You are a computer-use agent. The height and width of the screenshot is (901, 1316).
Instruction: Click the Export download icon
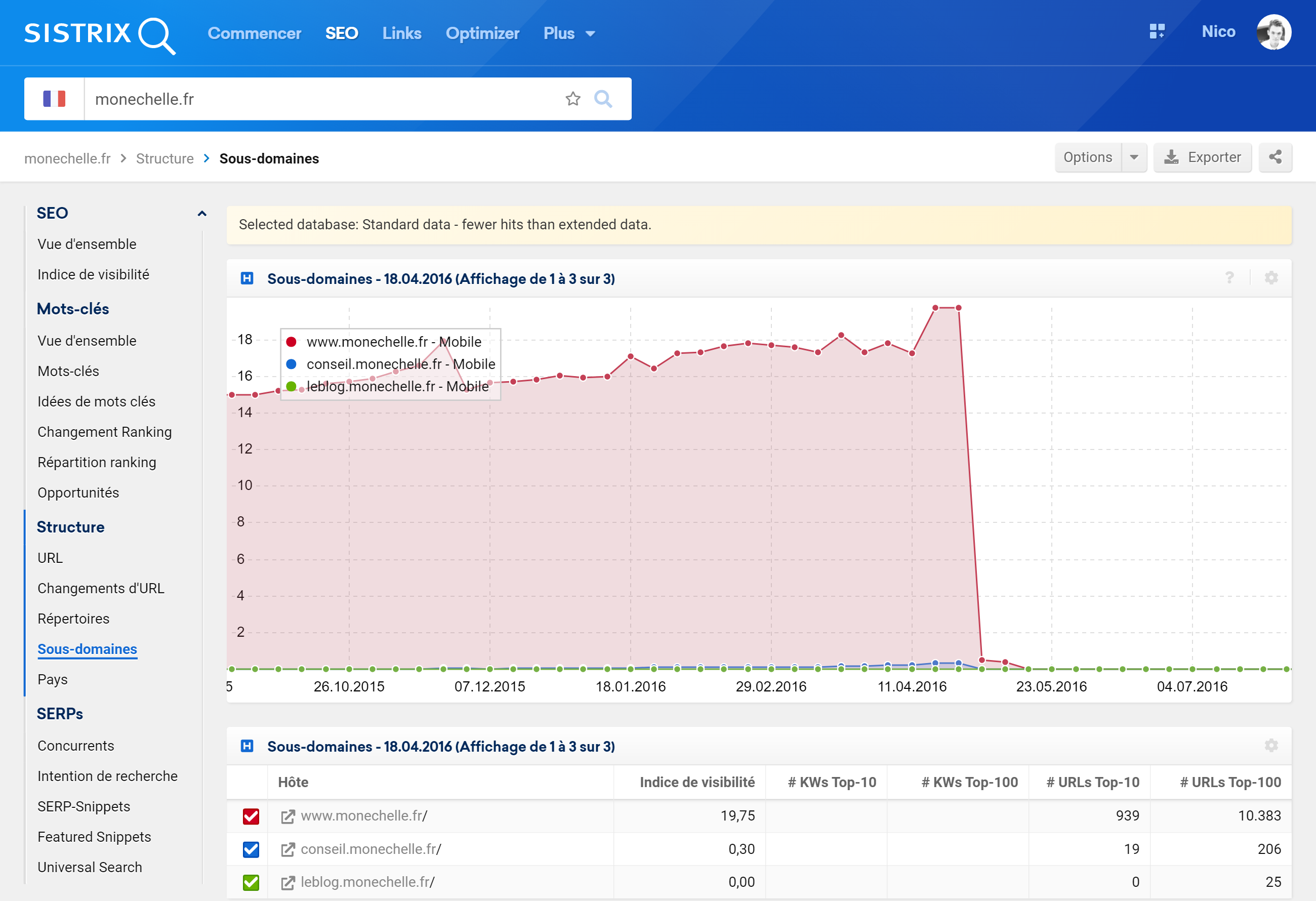[x=1172, y=157]
